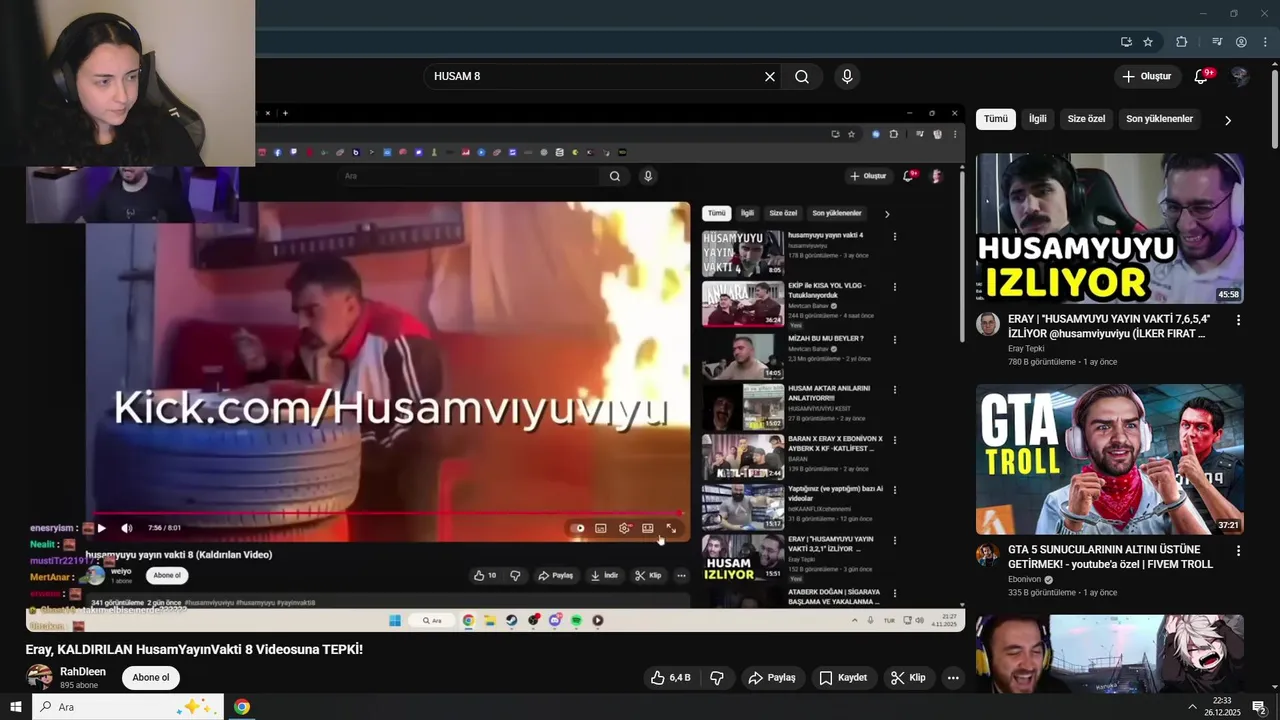The height and width of the screenshot is (720, 1280).
Task: Open the Windows notification center icon
Action: pyautogui.click(x=1259, y=707)
